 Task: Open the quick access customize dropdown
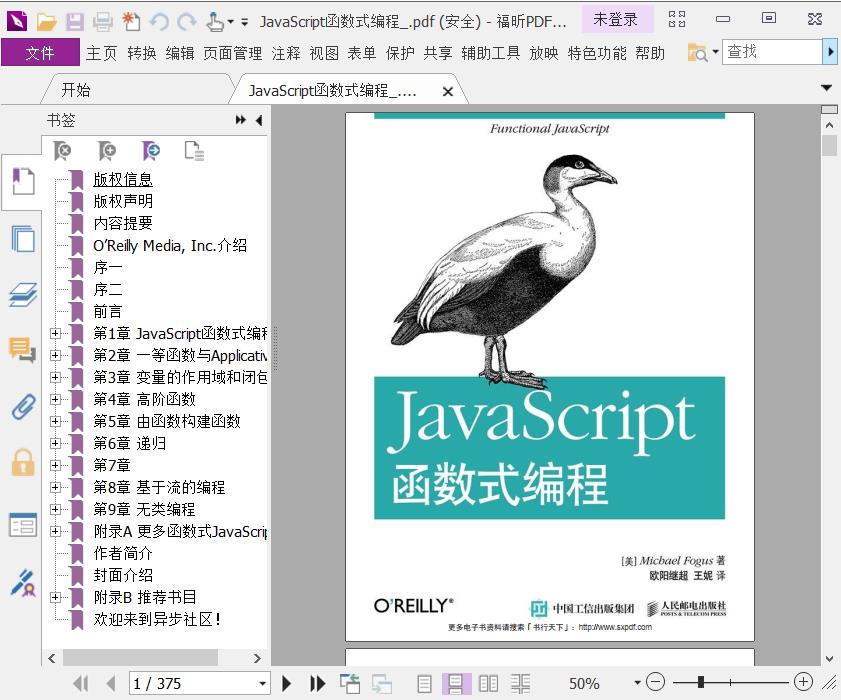245,22
